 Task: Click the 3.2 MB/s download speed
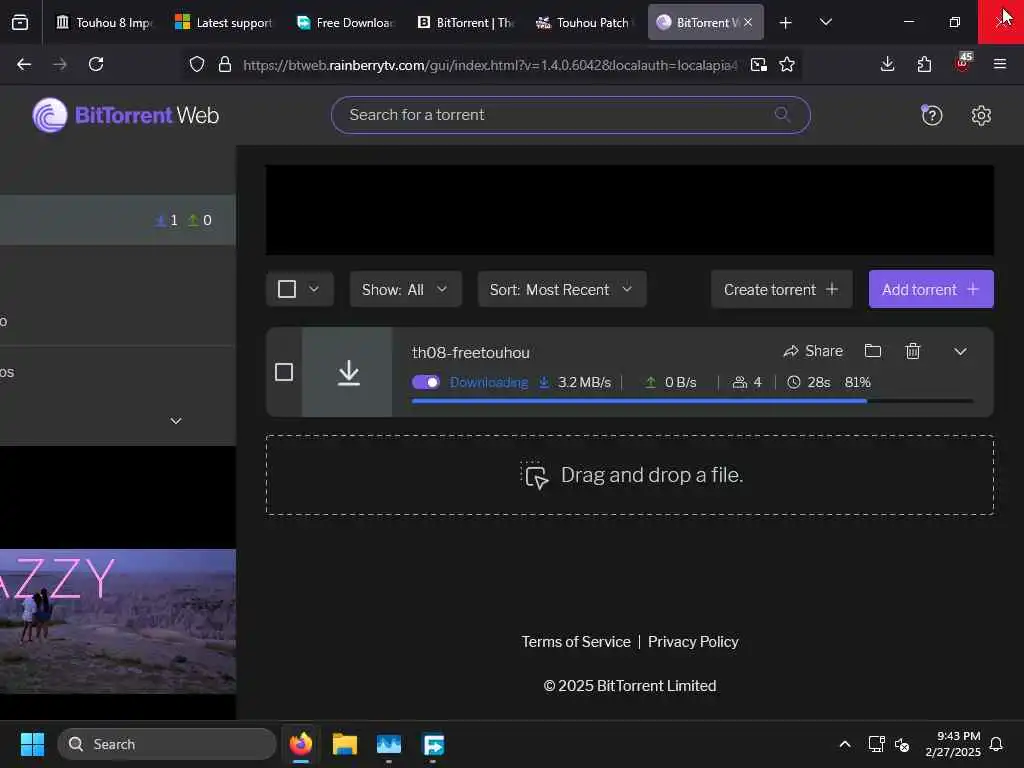click(584, 383)
